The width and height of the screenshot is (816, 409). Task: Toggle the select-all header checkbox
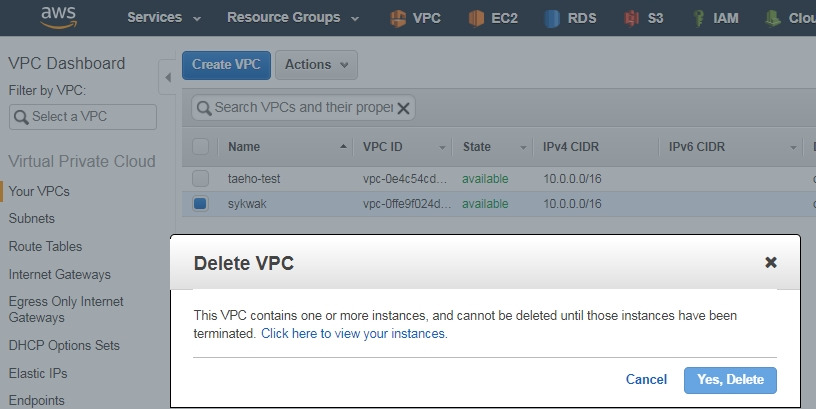pos(200,147)
